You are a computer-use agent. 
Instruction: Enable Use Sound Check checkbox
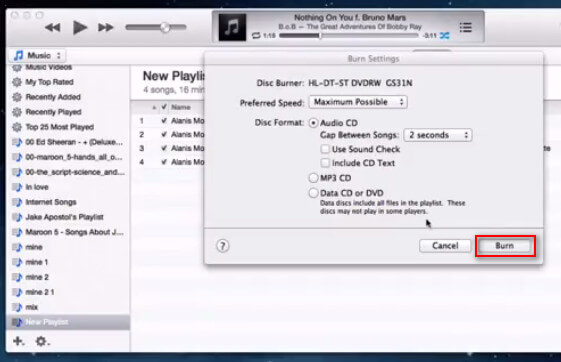click(325, 149)
